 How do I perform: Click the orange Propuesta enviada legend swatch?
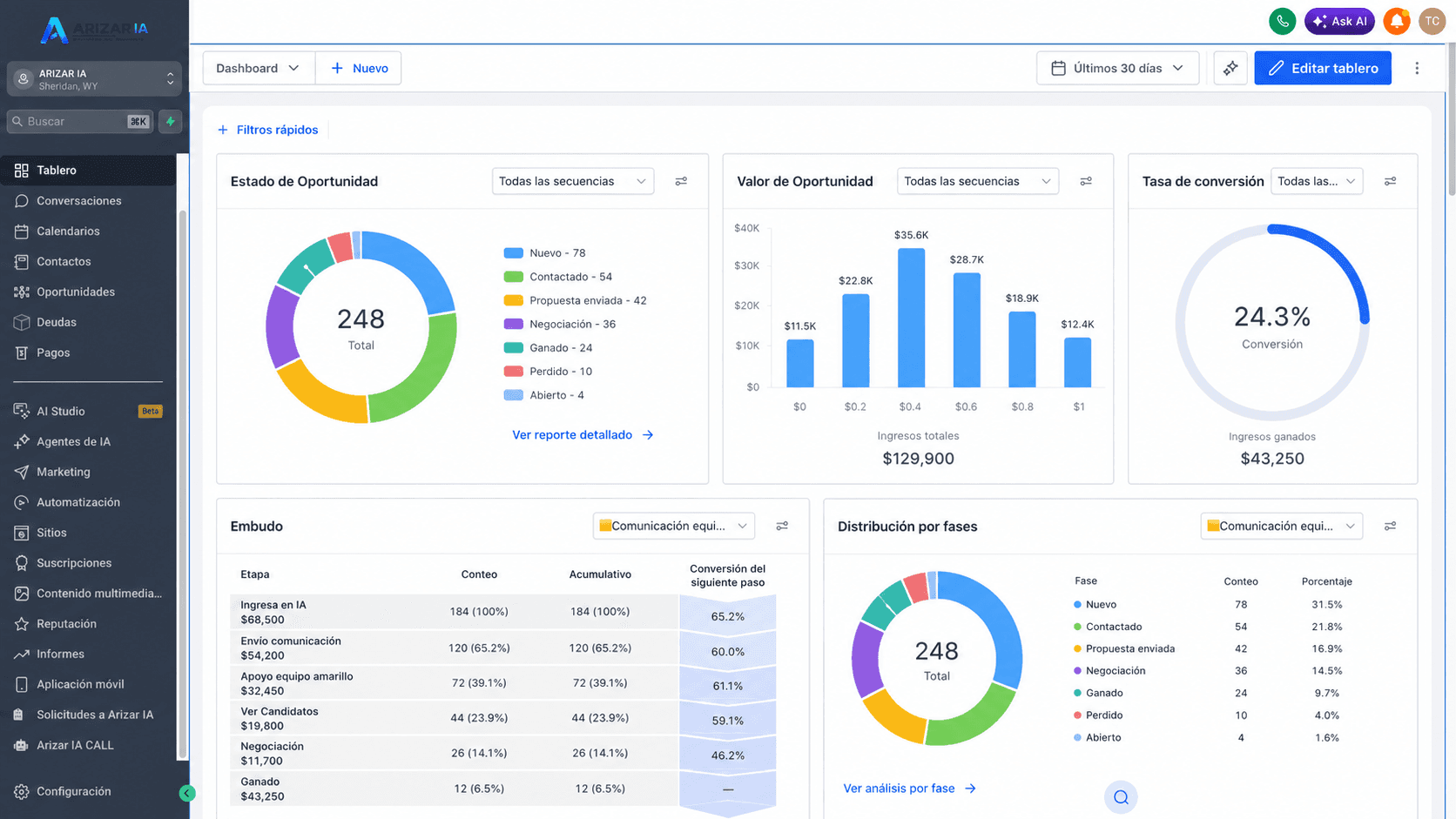click(514, 300)
